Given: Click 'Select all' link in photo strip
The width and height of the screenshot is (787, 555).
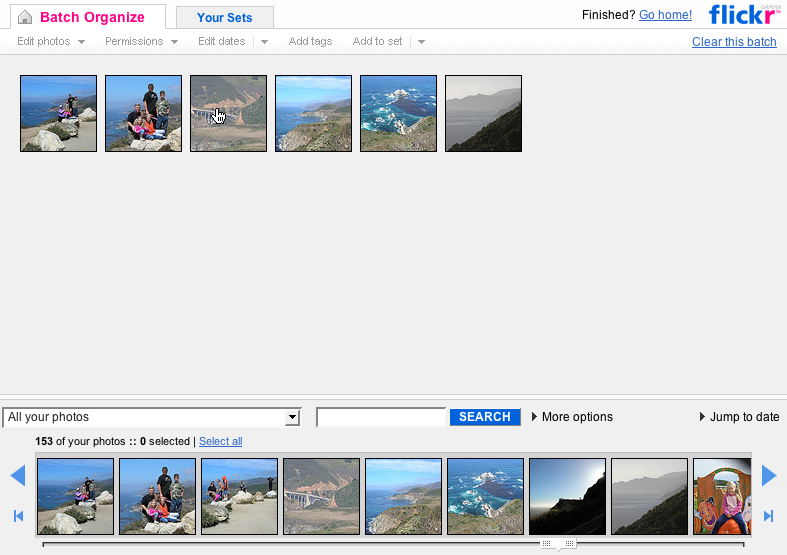Looking at the screenshot, I should pos(220,441).
